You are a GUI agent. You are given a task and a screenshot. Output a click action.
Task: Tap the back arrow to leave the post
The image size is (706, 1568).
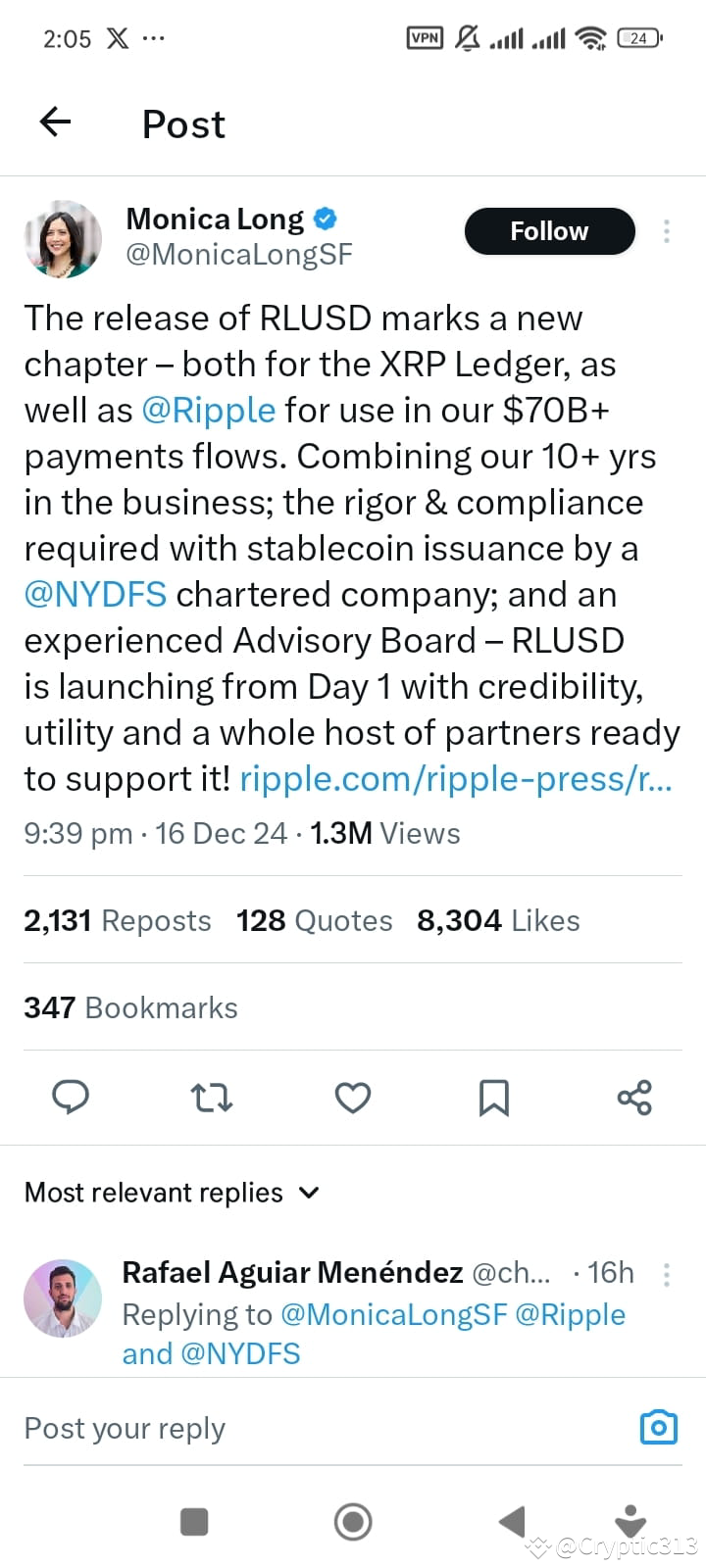click(x=55, y=122)
